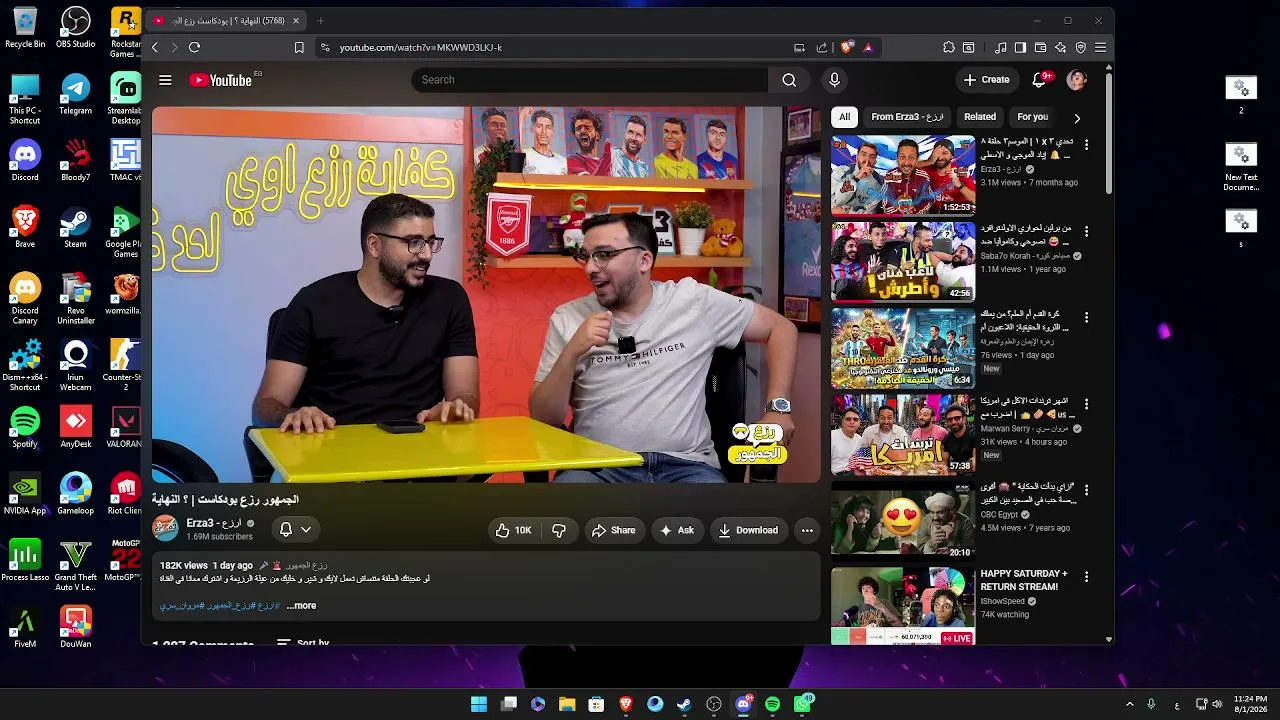1280x720 pixels.
Task: Toggle the taskbar microphone tray icon
Action: pos(1151,704)
